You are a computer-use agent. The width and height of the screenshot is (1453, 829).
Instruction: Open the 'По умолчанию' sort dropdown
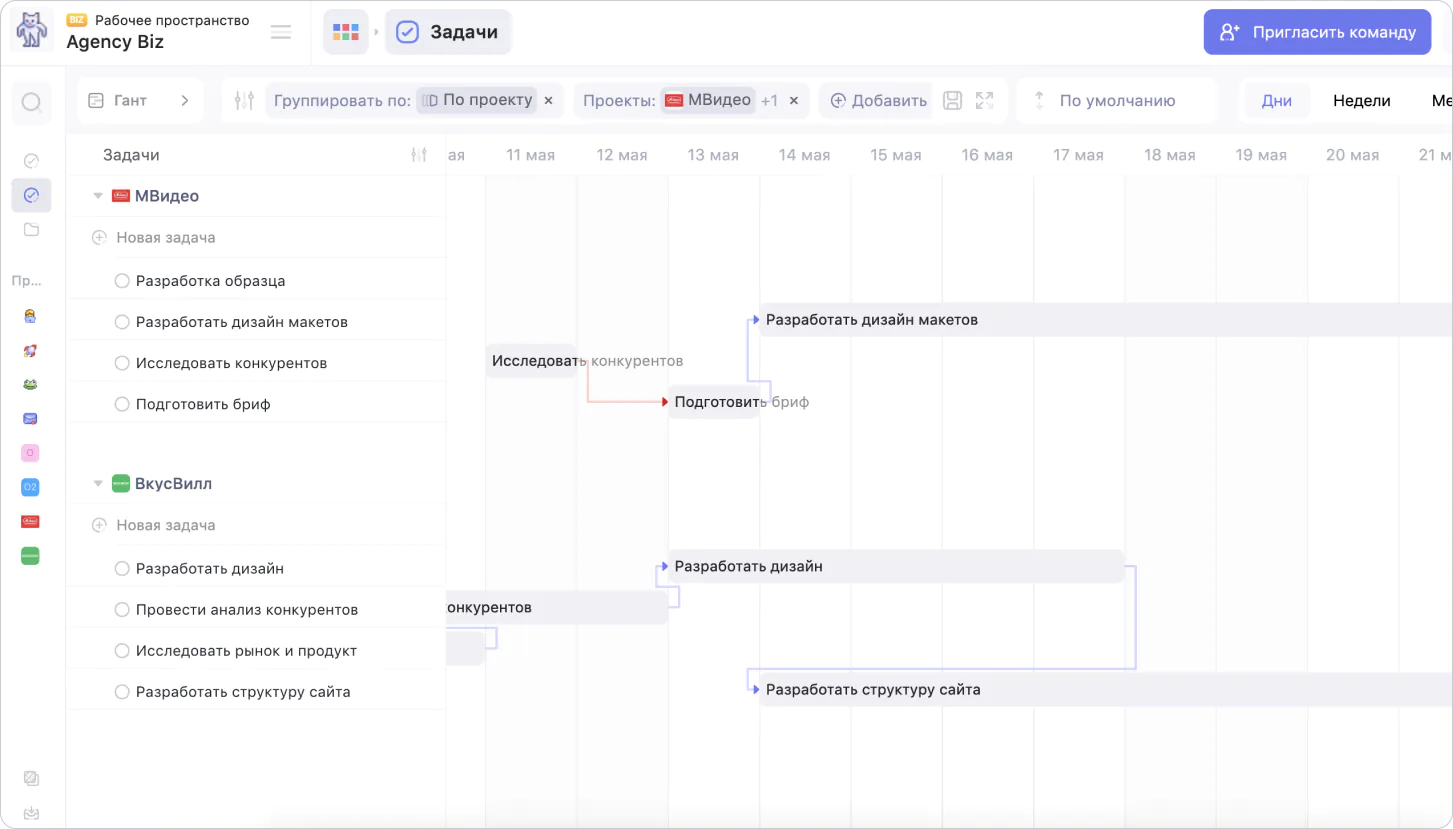(x=1116, y=101)
